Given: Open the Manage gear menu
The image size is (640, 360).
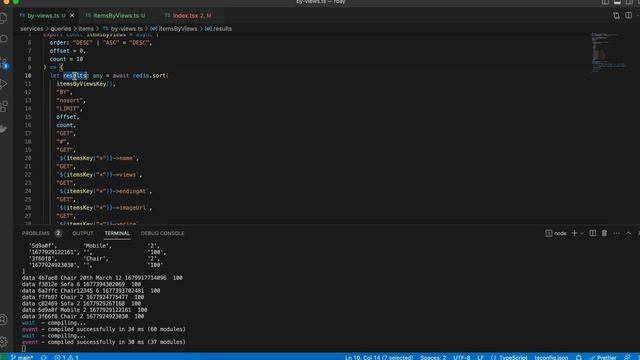Looking at the screenshot, I should point(4,341).
